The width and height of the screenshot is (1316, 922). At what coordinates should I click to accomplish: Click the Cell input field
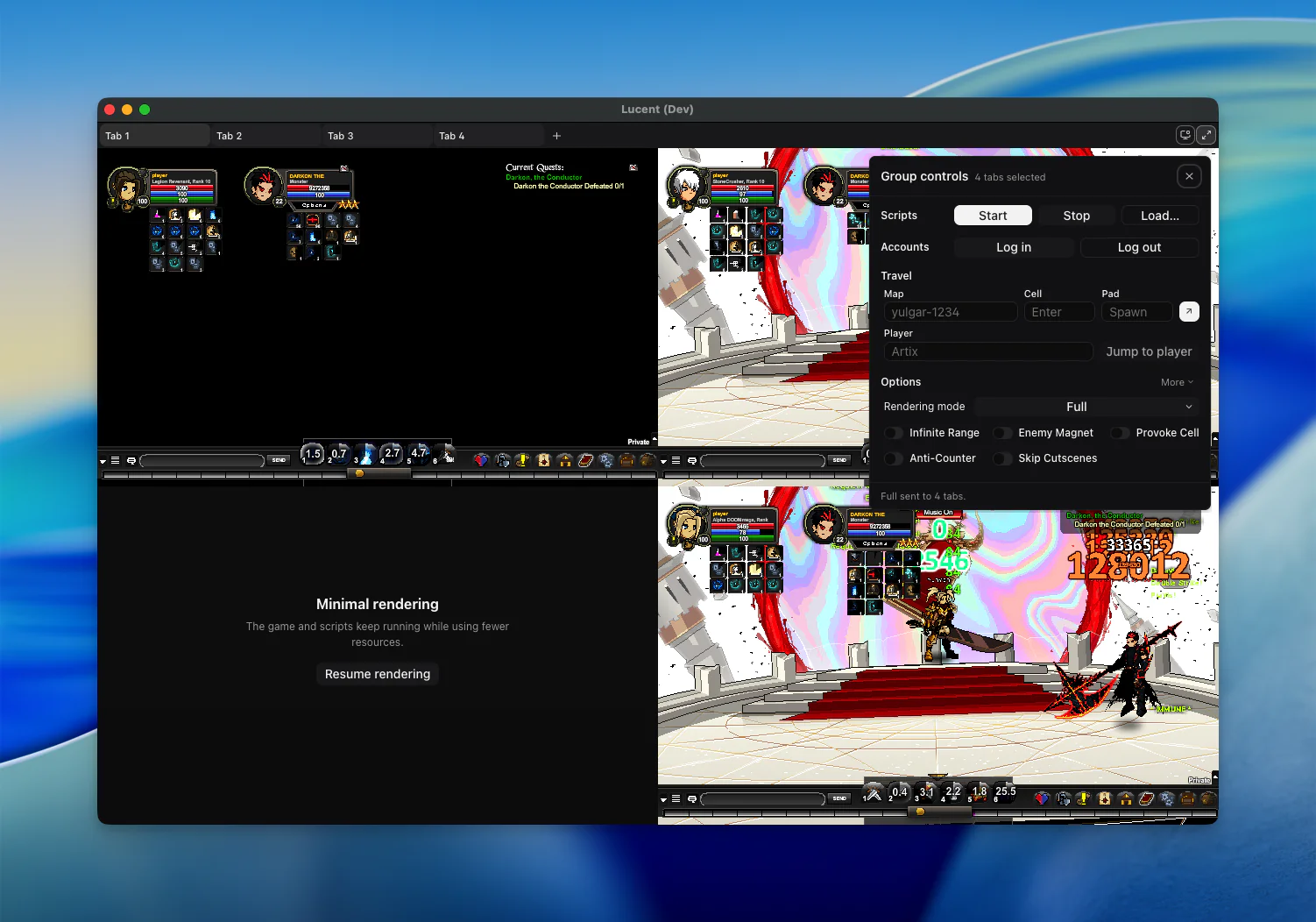1059,312
